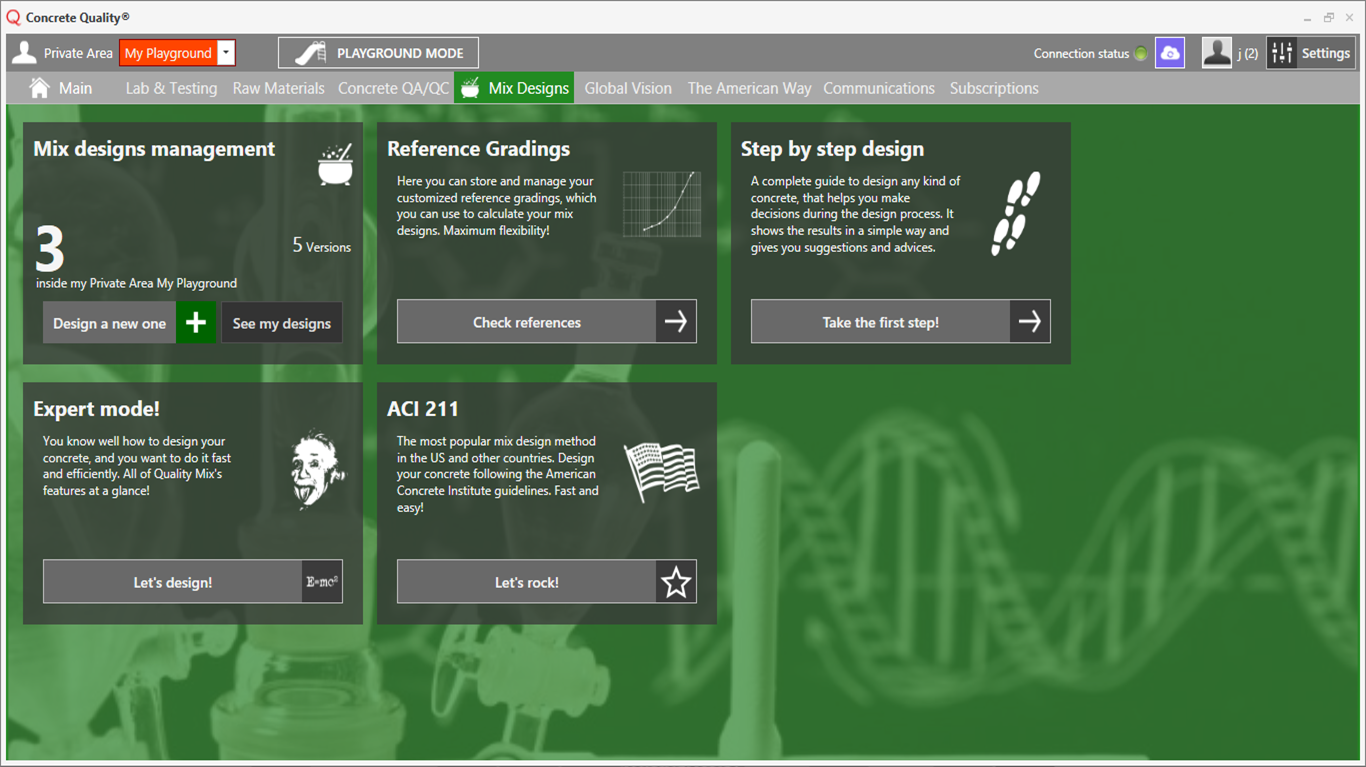Toggle the PLAYGROUND MODE button
Screen dimensions: 1366x767
(378, 53)
